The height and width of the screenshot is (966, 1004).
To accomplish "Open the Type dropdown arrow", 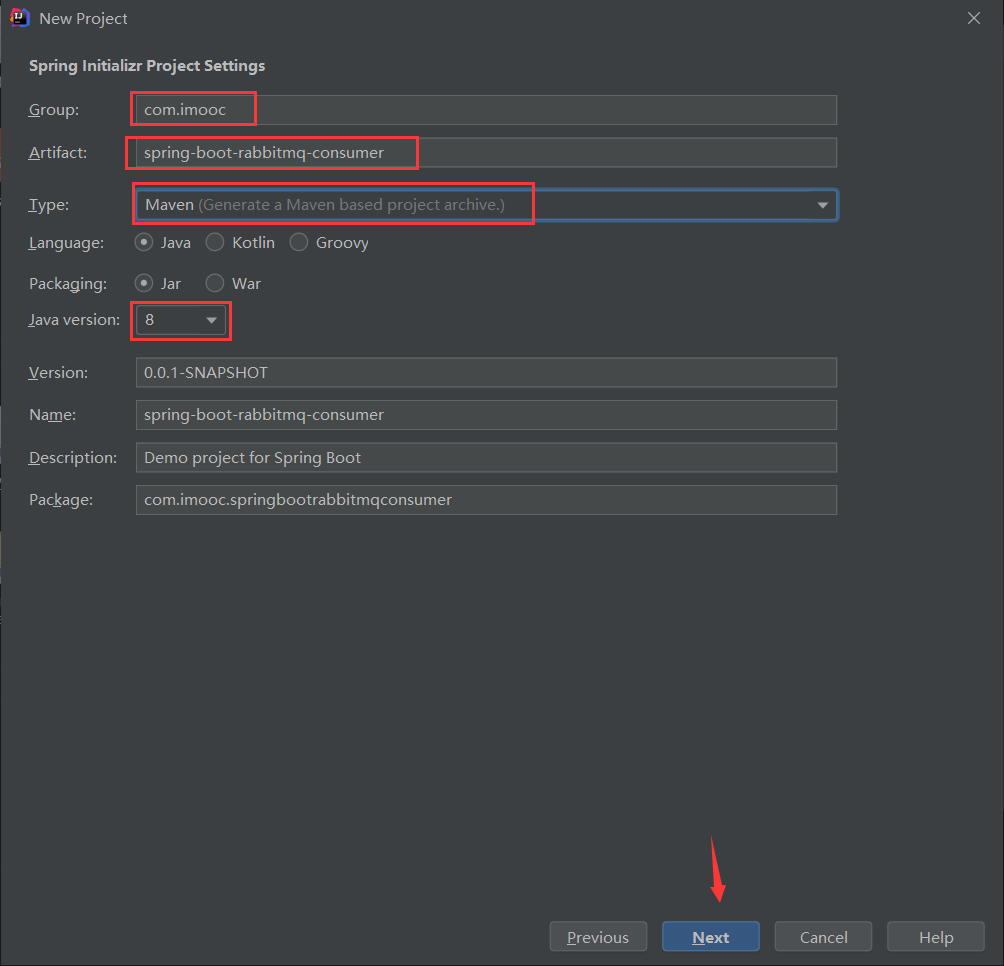I will (x=822, y=205).
